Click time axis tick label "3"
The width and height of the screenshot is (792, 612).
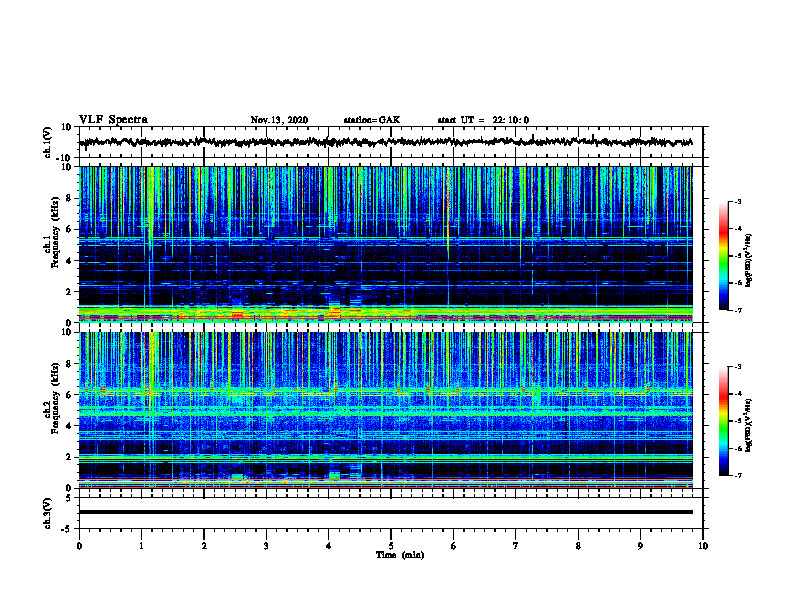pos(266,546)
